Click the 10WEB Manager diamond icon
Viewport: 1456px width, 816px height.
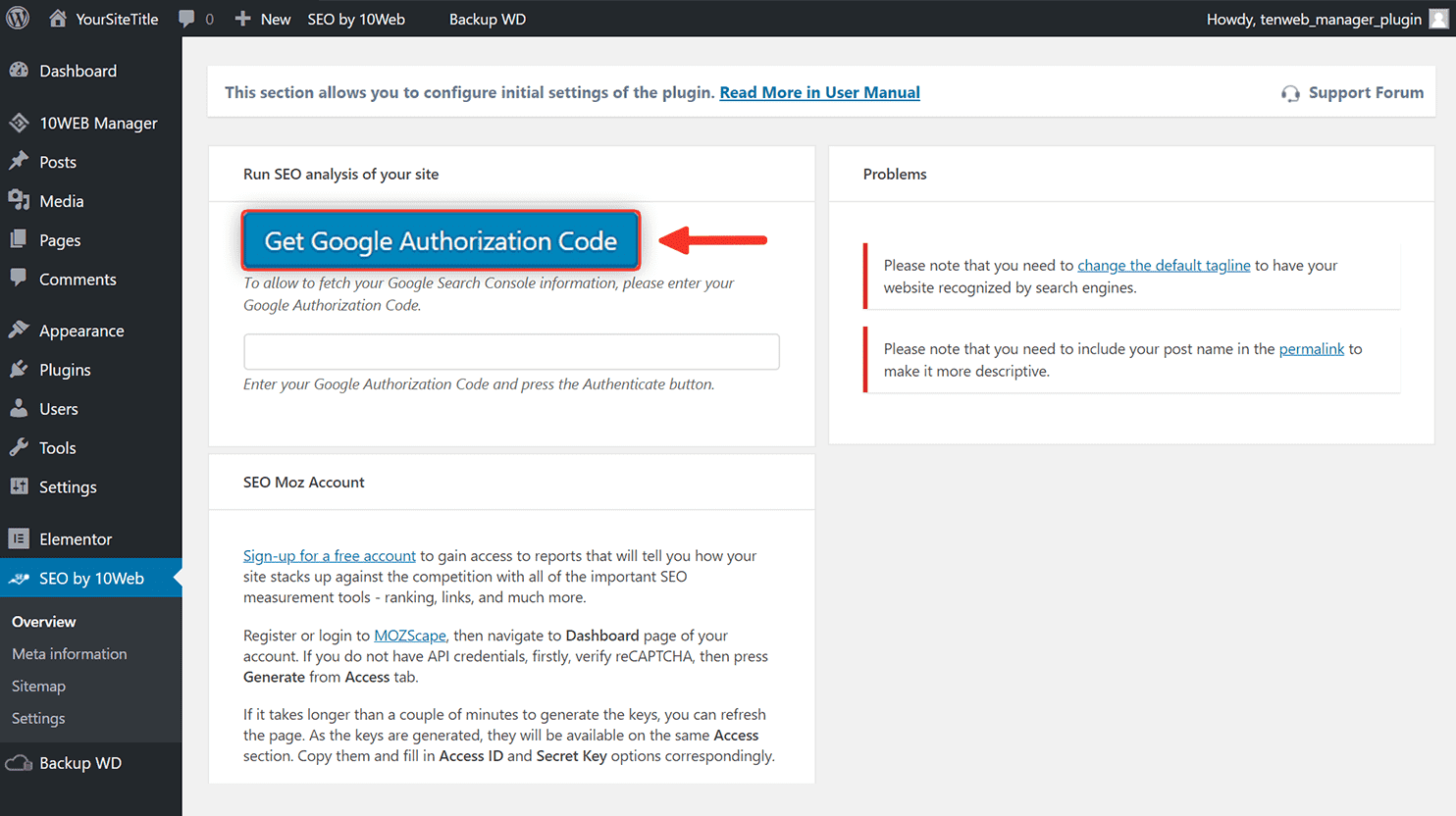pos(19,123)
